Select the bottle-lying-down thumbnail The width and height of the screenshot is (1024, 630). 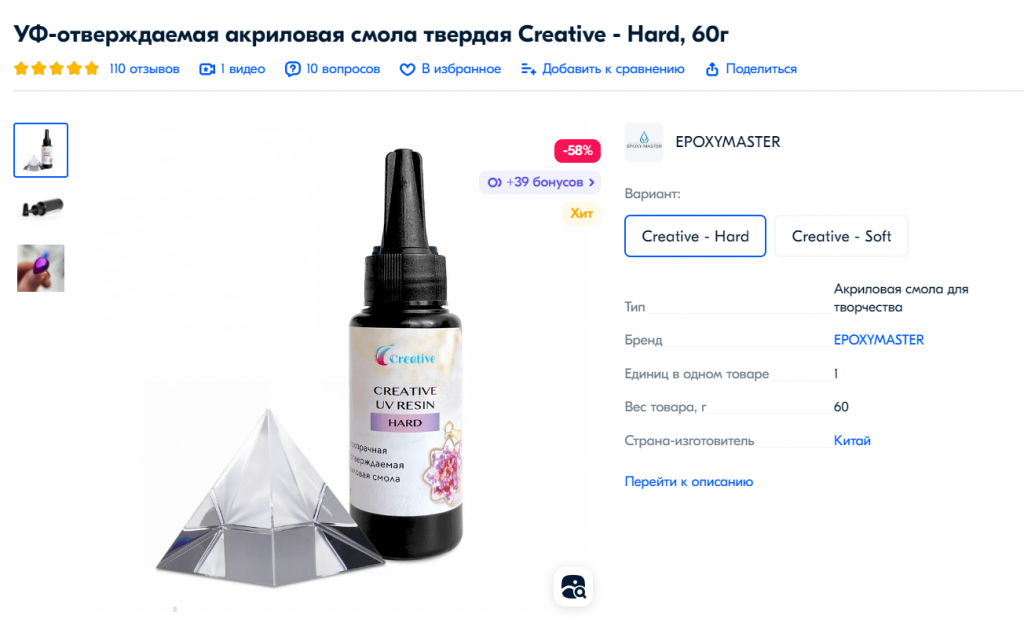40,208
